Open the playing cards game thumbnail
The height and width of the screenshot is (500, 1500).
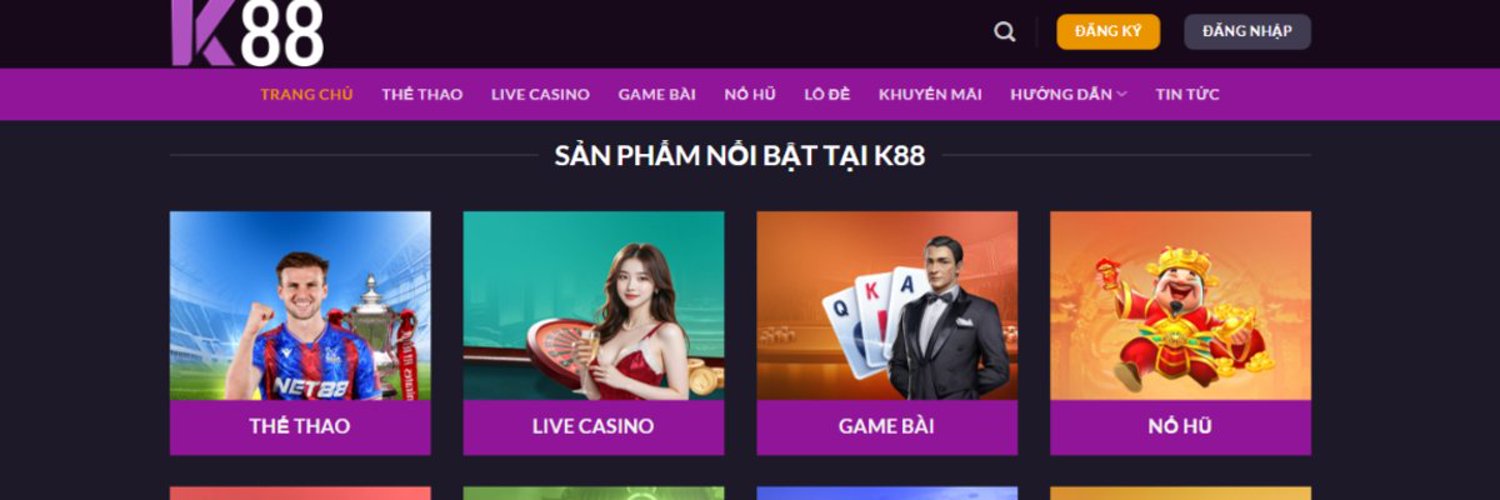[x=887, y=306]
